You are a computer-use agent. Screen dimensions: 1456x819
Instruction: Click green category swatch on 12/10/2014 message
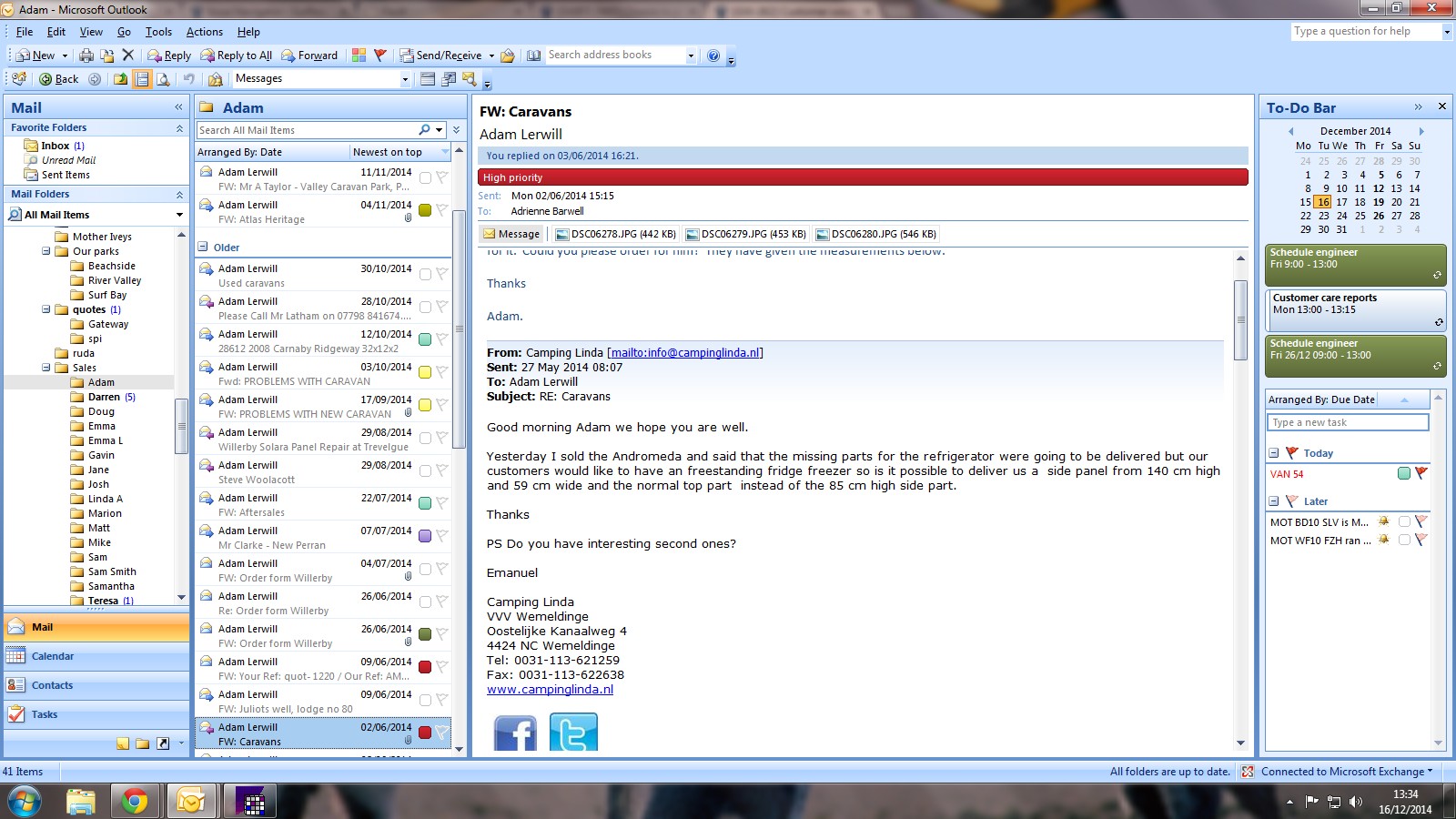click(425, 339)
